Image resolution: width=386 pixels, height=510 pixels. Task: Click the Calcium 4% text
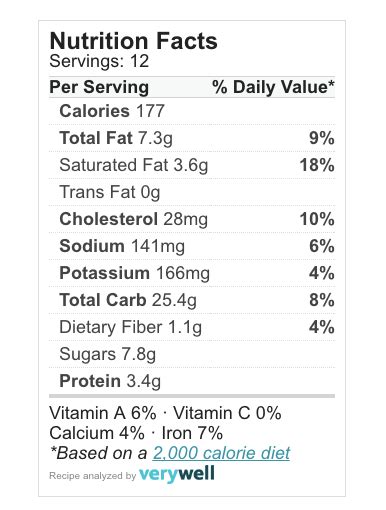(x=97, y=433)
